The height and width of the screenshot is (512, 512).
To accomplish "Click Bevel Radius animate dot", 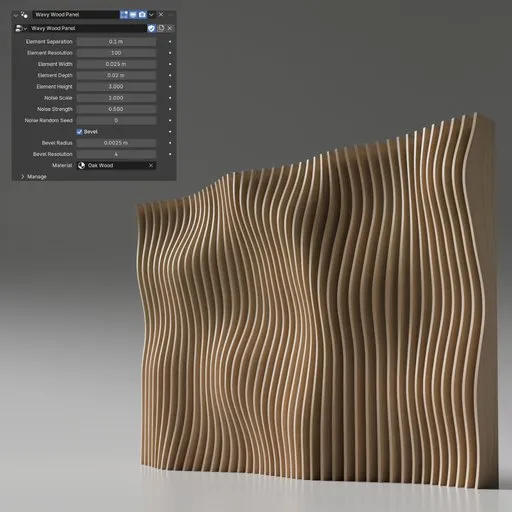I will pyautogui.click(x=170, y=143).
